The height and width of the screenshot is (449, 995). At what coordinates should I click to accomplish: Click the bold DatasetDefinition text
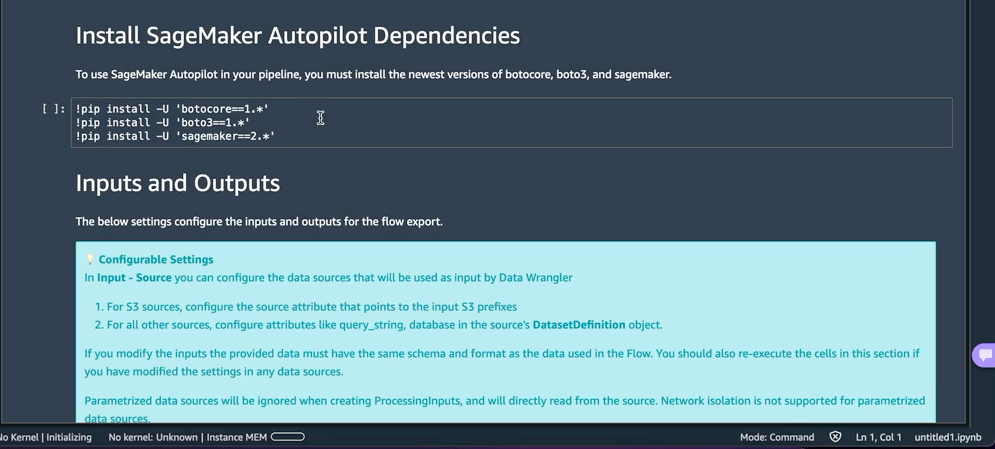[x=579, y=325]
